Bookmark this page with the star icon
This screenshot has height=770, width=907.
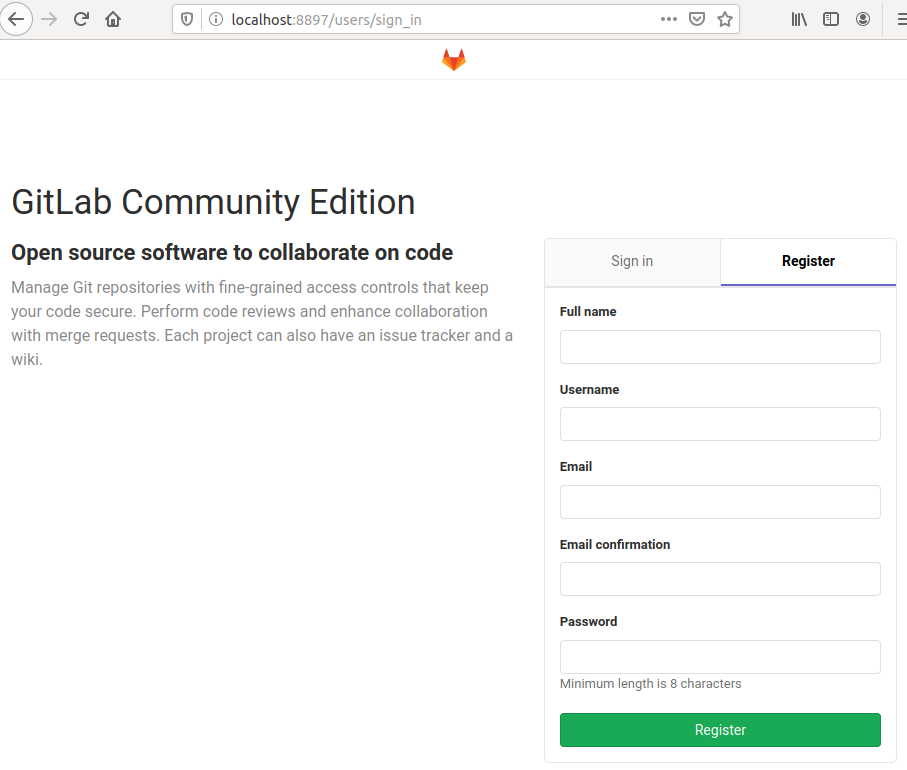[725, 19]
